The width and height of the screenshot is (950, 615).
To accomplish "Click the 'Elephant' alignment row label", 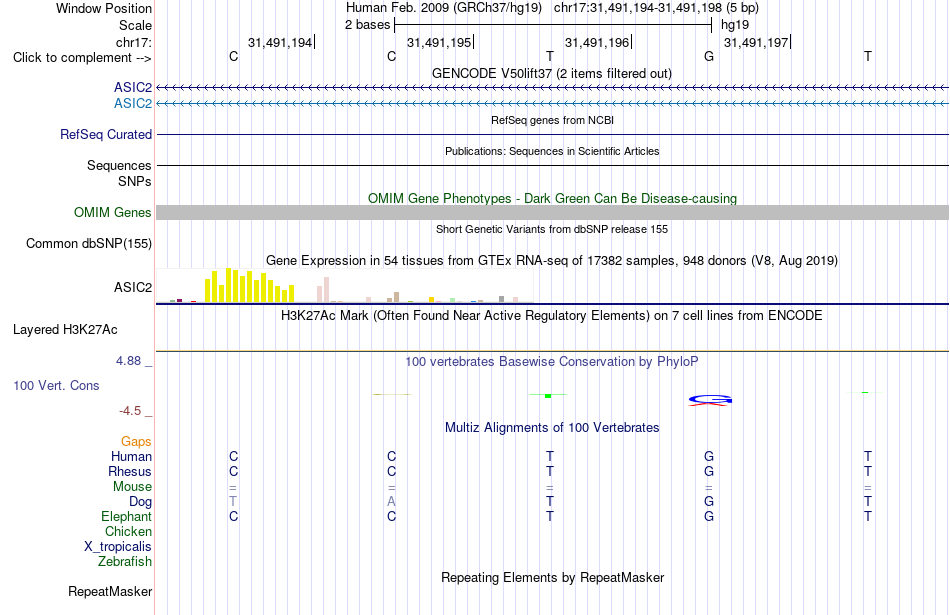I will (x=126, y=516).
